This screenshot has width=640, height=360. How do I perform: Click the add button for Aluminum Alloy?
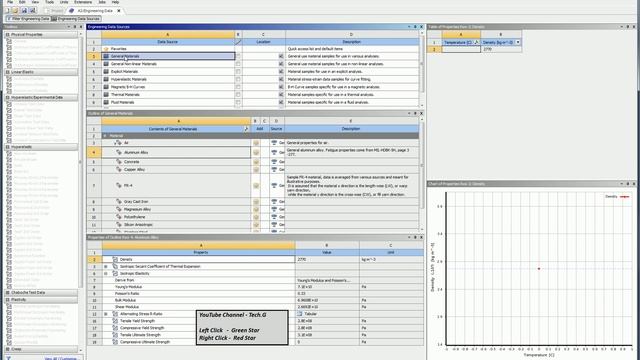coord(256,153)
